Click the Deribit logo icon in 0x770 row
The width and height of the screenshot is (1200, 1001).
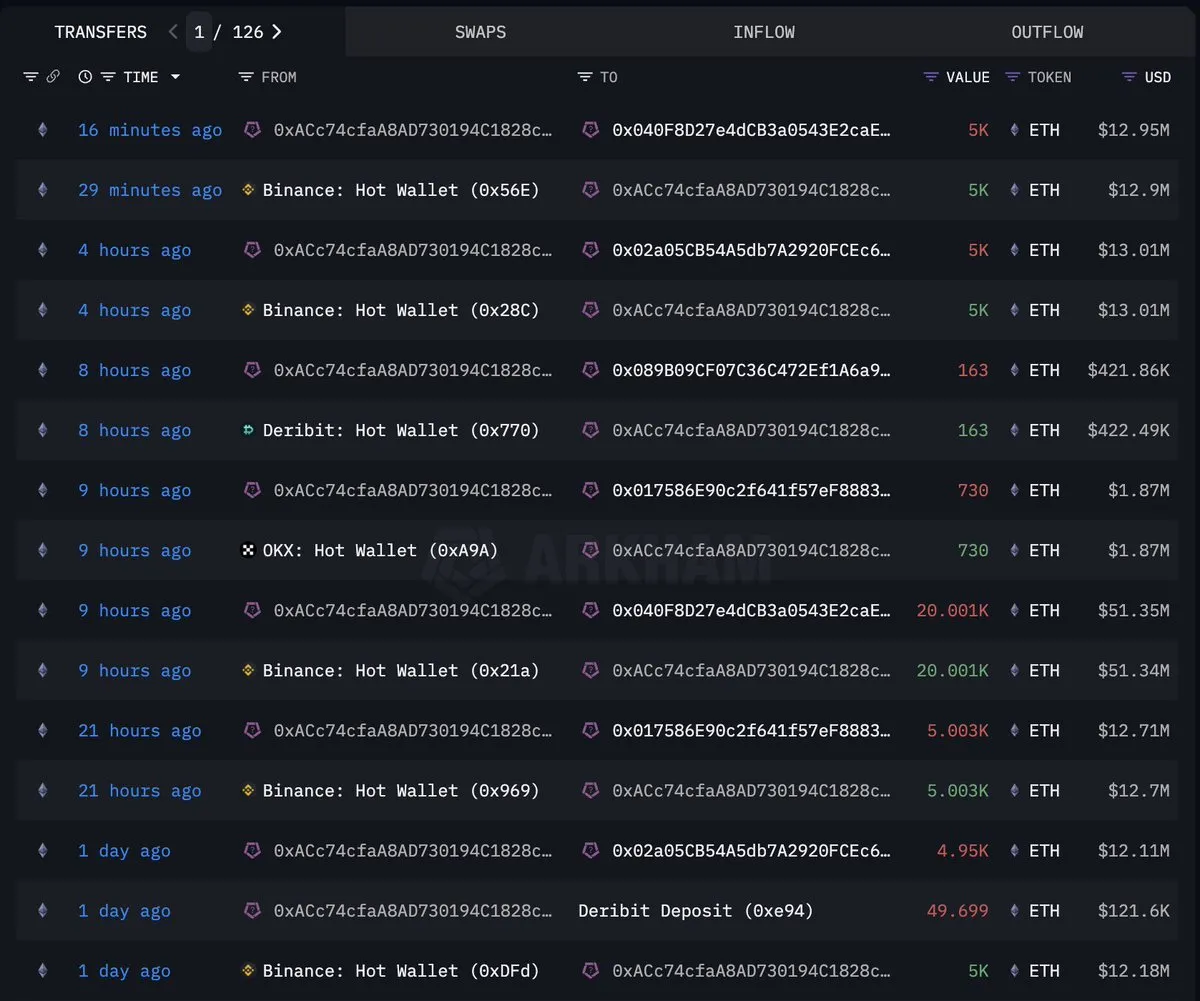(x=249, y=430)
